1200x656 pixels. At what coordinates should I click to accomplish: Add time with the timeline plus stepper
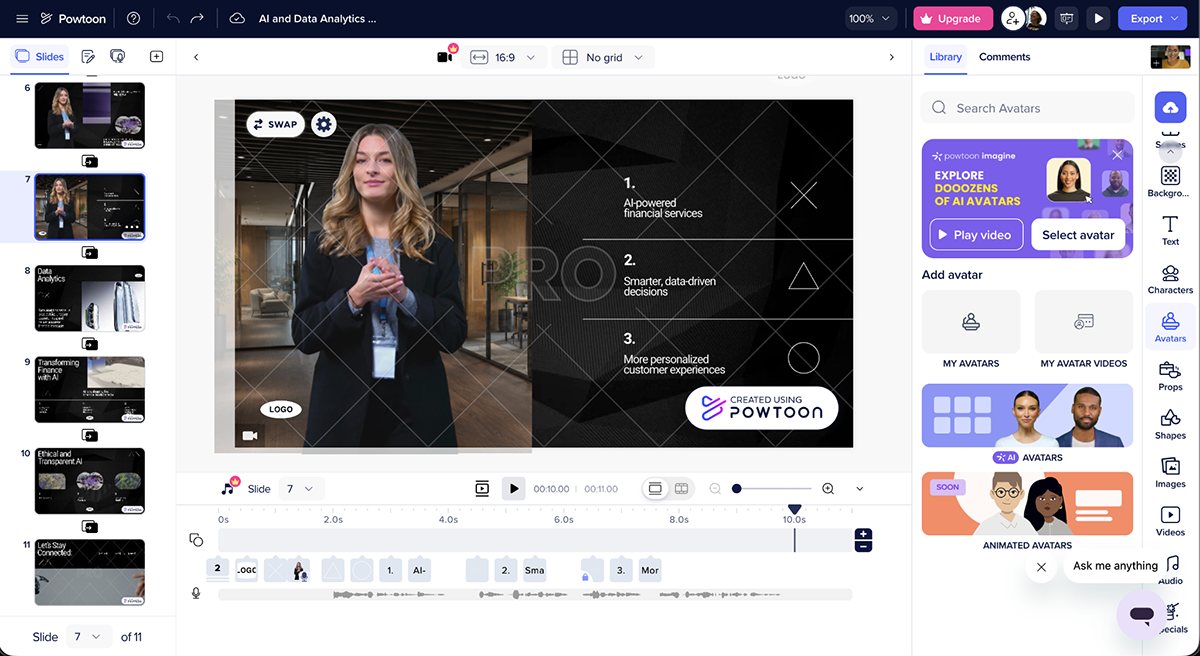(864, 534)
